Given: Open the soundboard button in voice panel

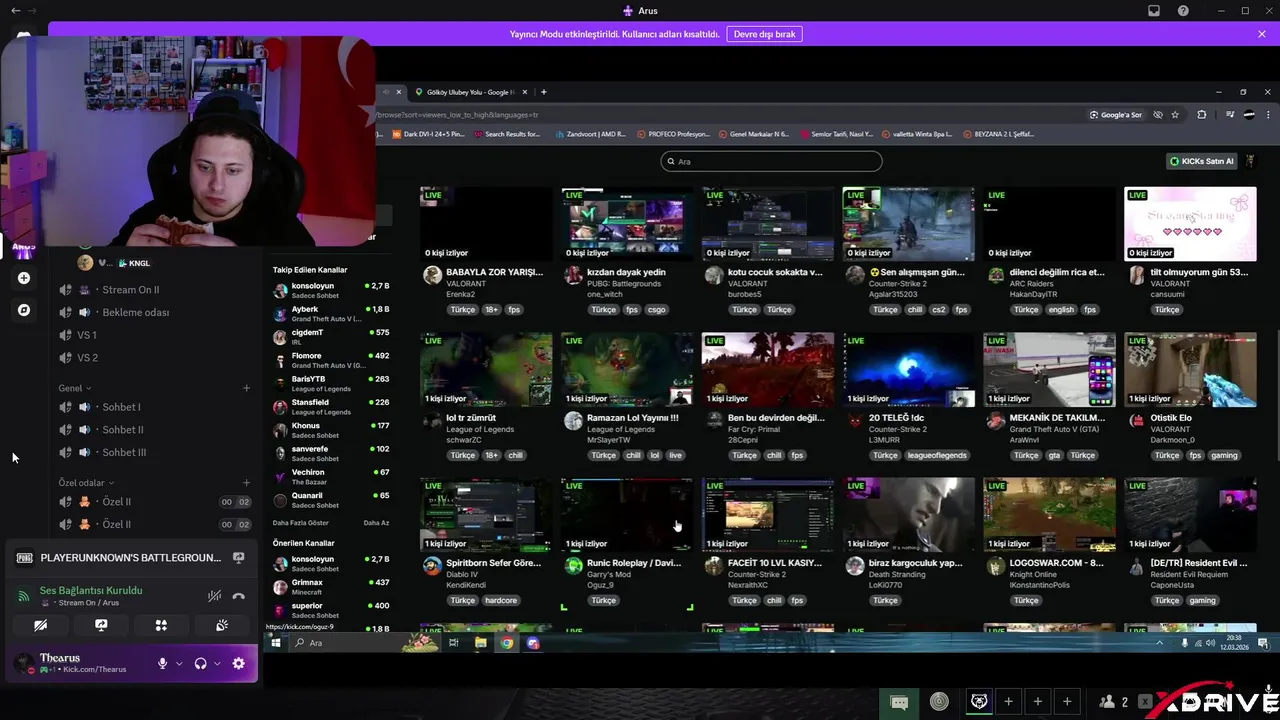Looking at the screenshot, I should click(222, 625).
